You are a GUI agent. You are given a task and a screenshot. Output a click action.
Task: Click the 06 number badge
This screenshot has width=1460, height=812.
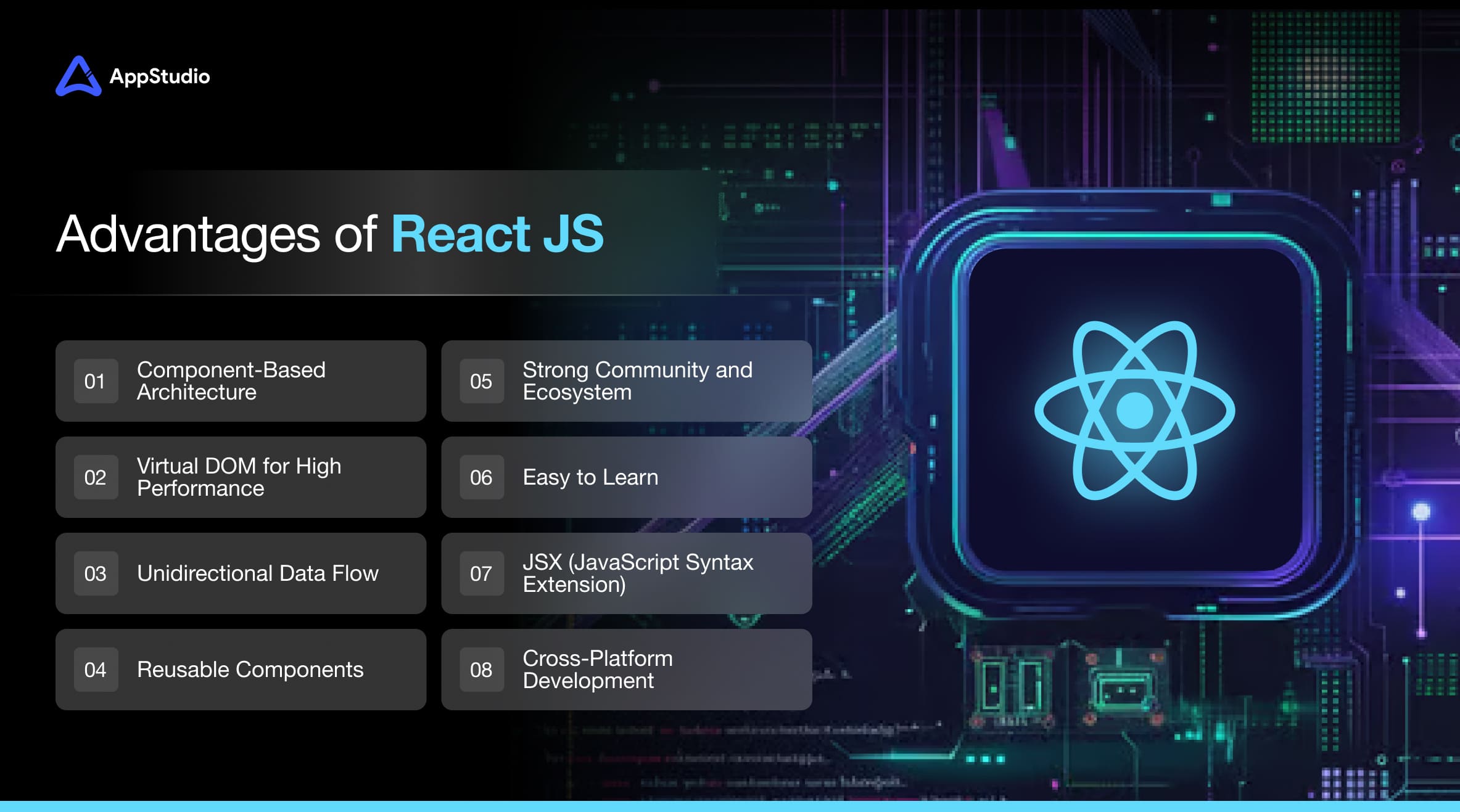pos(482,477)
